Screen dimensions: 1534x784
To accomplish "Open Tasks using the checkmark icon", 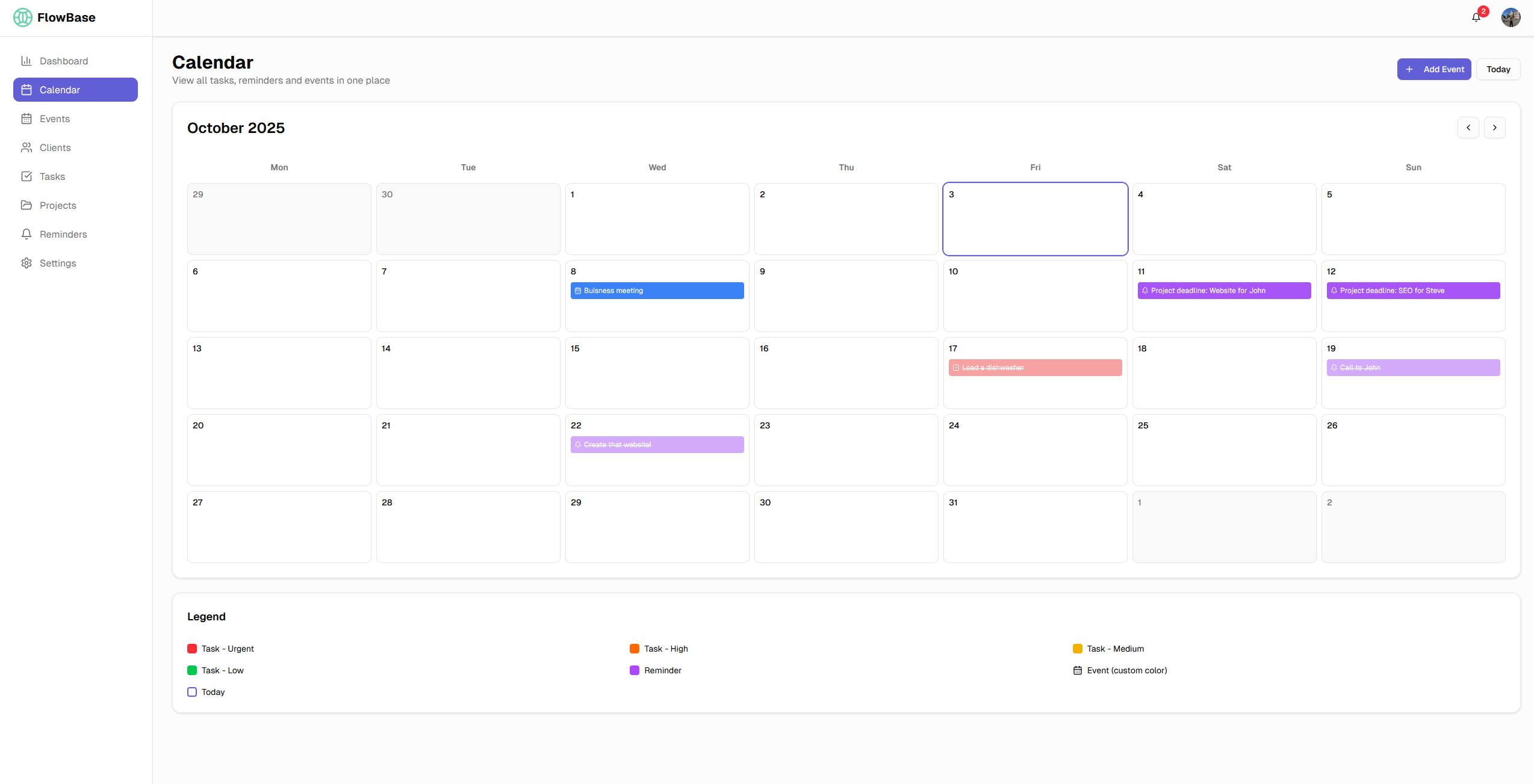I will [26, 176].
